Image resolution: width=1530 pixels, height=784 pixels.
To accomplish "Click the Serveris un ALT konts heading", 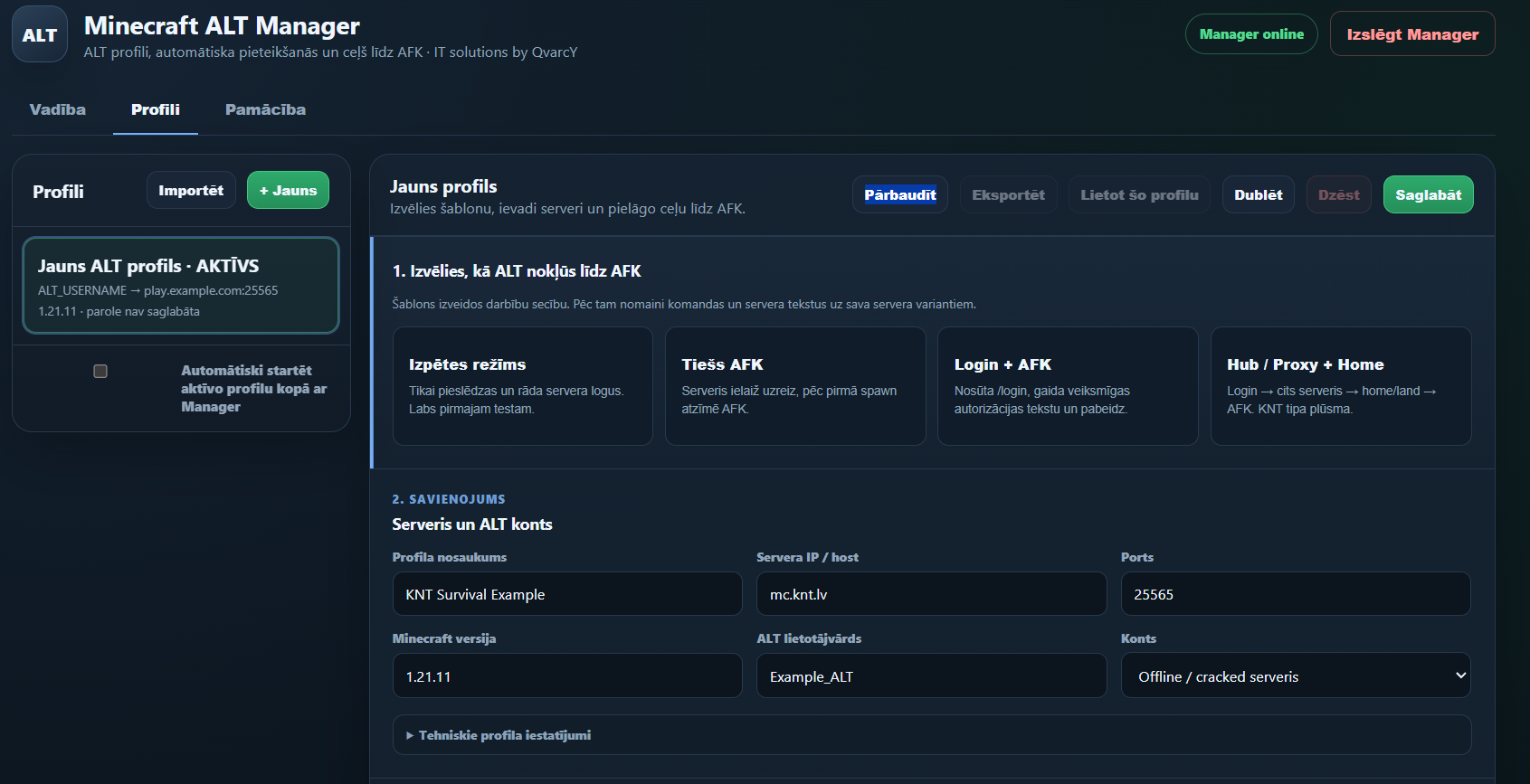I will point(472,524).
